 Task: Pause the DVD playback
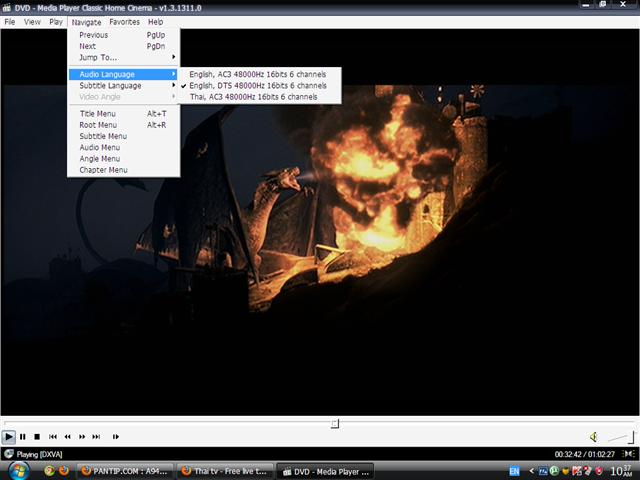(x=23, y=437)
